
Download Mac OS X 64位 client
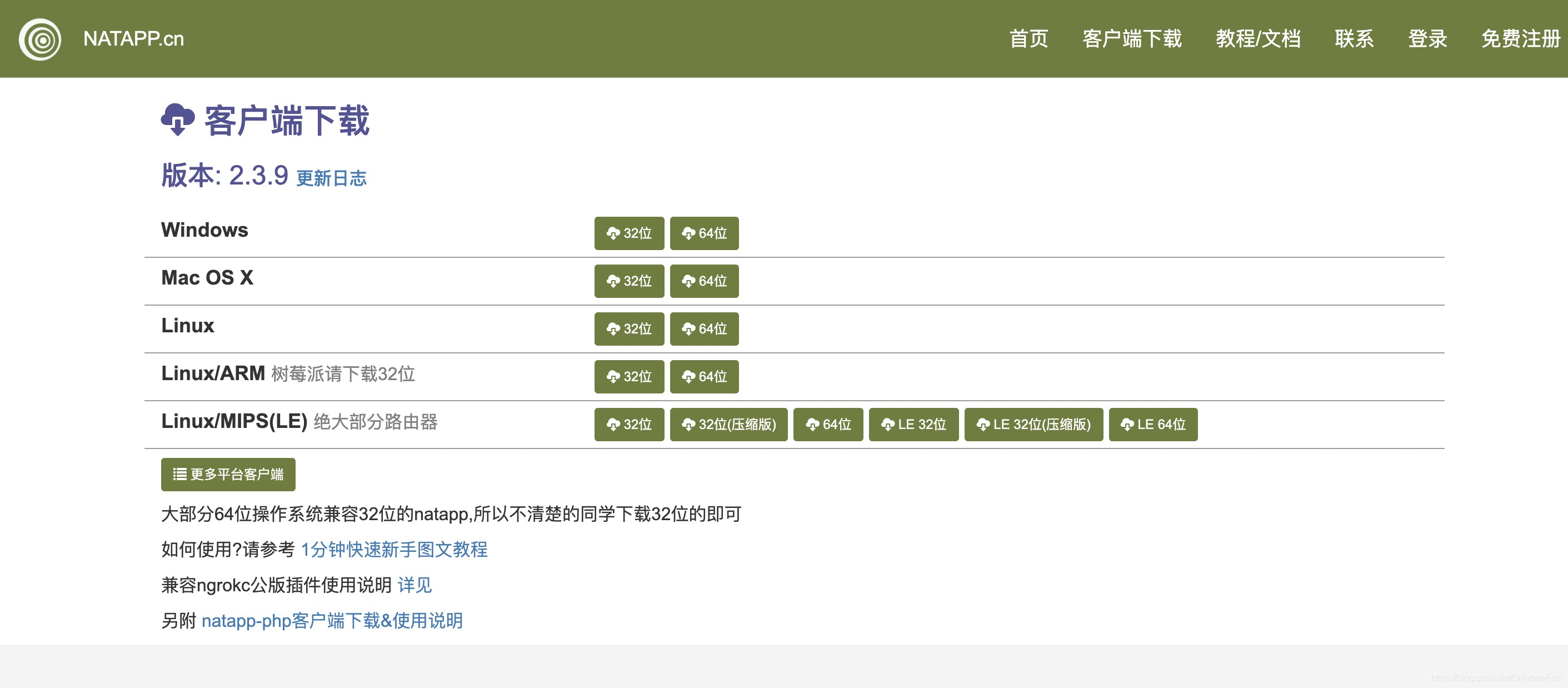click(x=704, y=281)
